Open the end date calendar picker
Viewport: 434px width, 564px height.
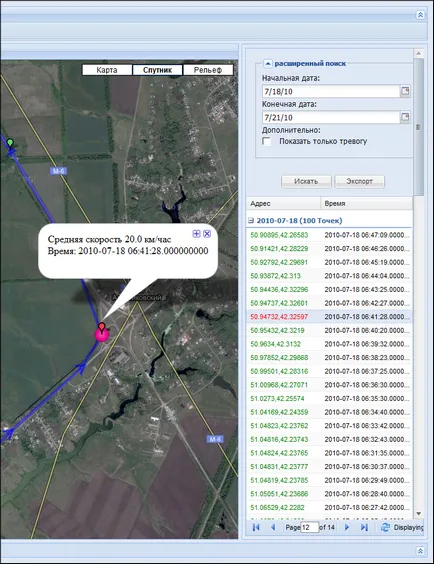405,117
